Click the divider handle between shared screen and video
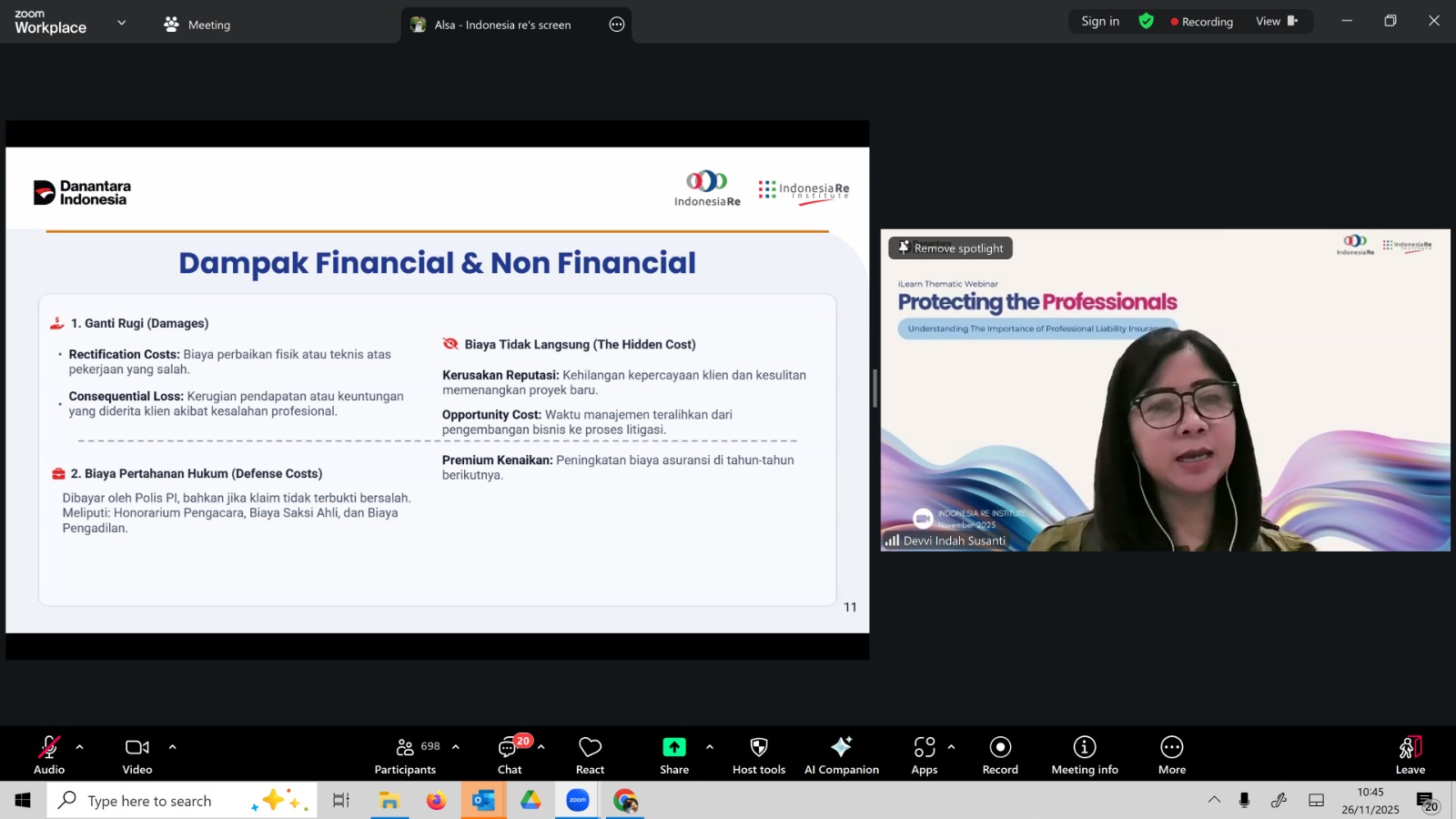The width and height of the screenshot is (1456, 819). pyautogui.click(x=875, y=389)
